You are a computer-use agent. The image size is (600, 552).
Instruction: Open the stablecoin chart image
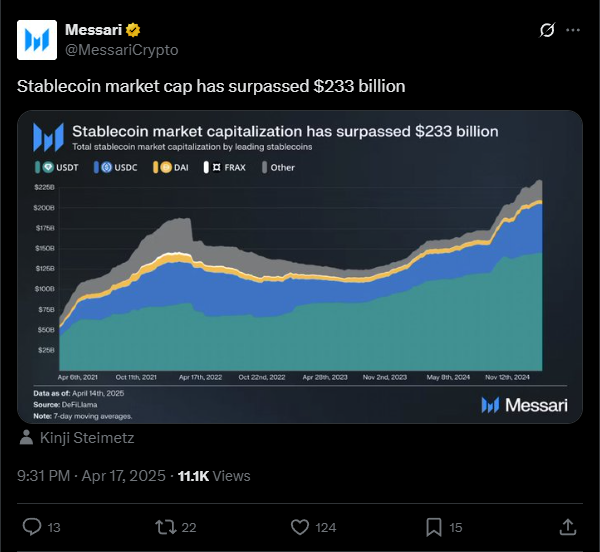(300, 267)
